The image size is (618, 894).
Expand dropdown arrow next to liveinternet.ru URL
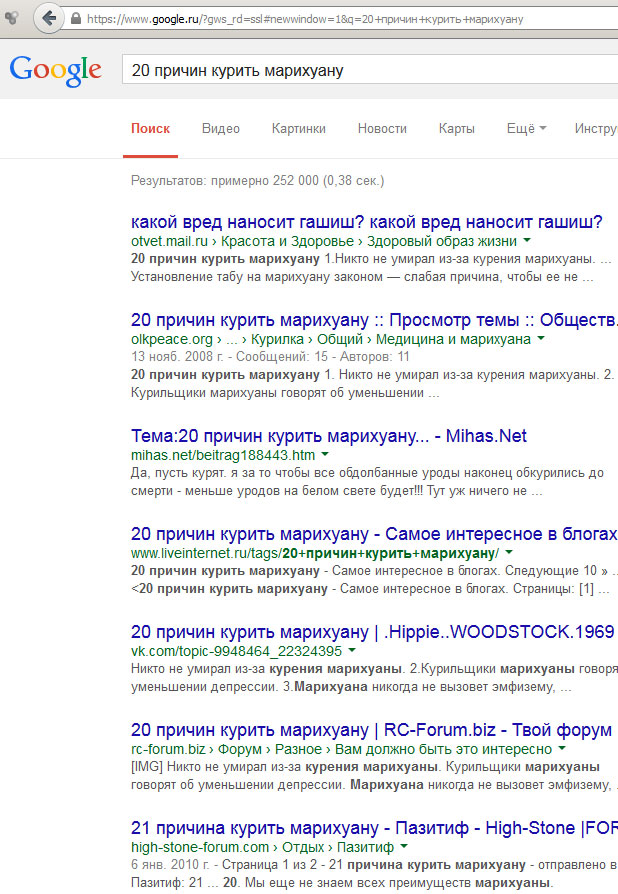pos(509,552)
